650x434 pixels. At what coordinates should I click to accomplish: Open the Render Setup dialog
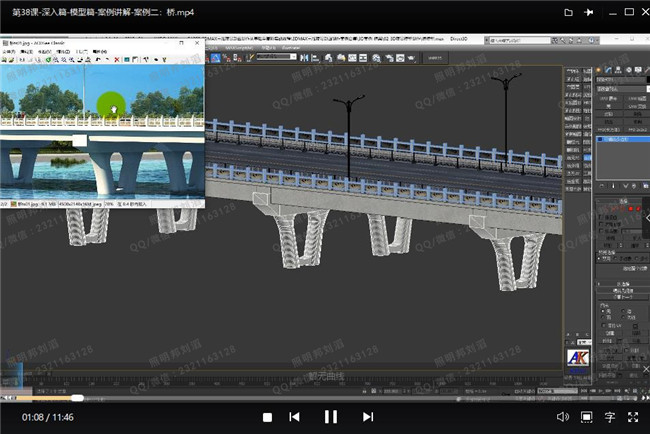[389, 58]
